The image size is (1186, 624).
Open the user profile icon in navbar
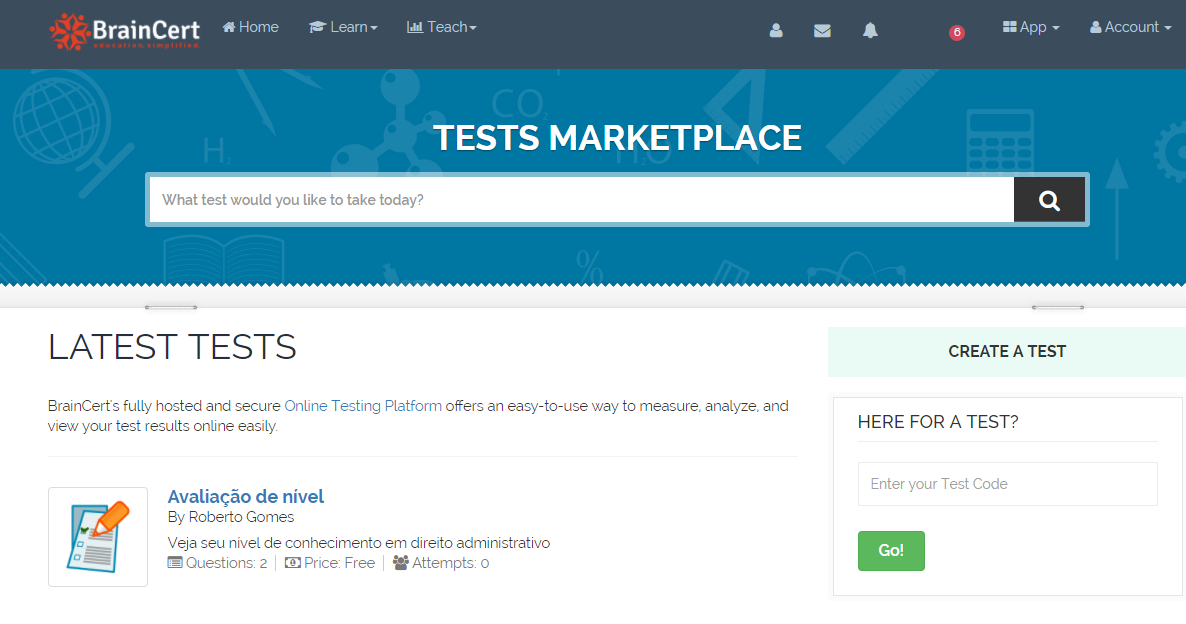coord(776,31)
